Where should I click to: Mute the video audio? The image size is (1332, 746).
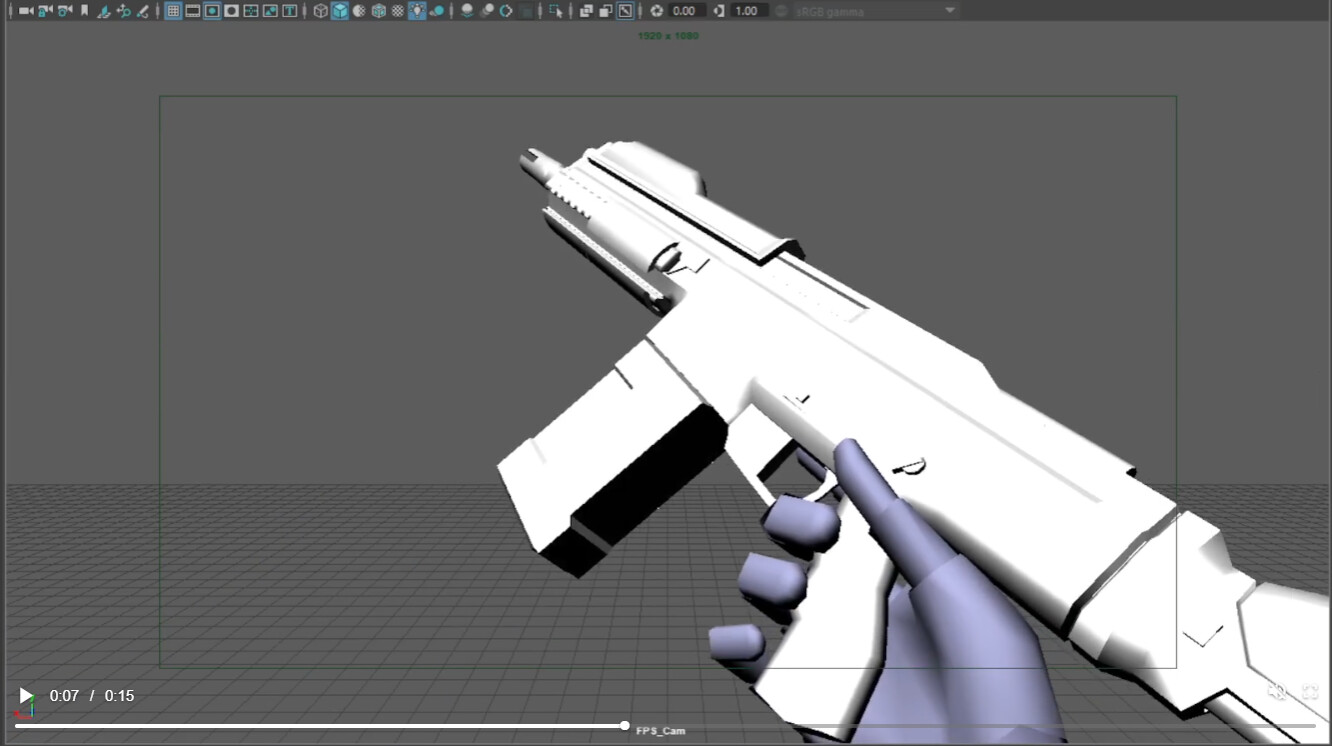coord(1277,691)
